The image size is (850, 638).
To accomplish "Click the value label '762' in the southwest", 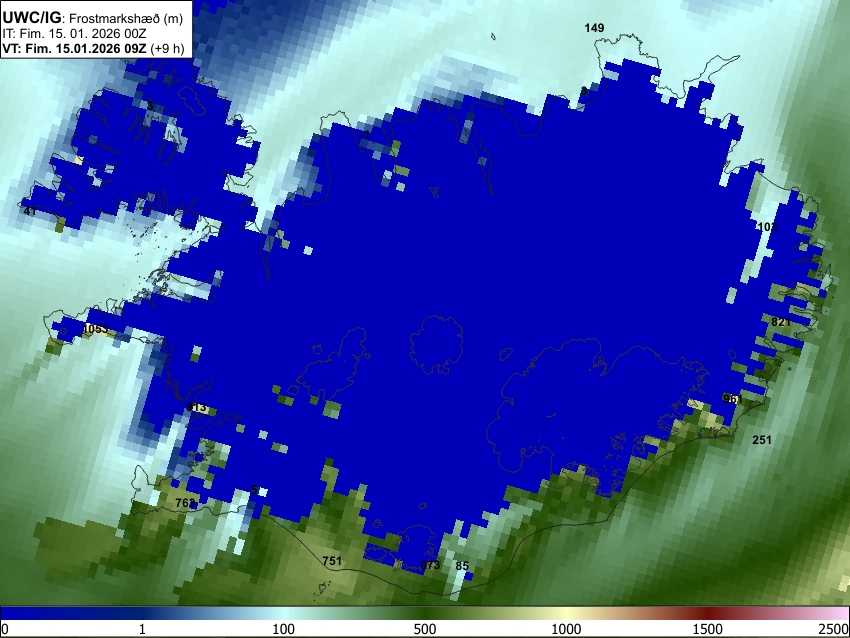I will pyautogui.click(x=185, y=502).
